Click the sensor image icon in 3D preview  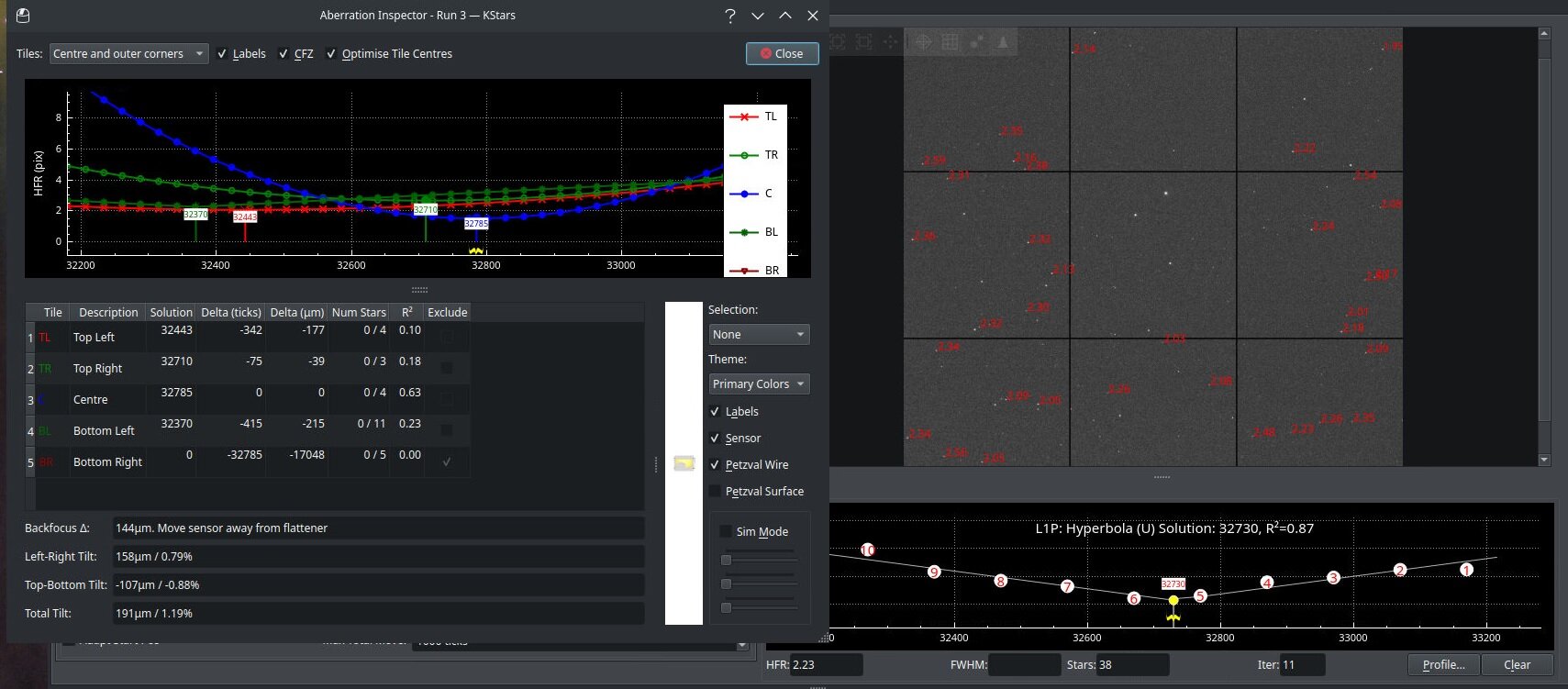click(x=684, y=463)
